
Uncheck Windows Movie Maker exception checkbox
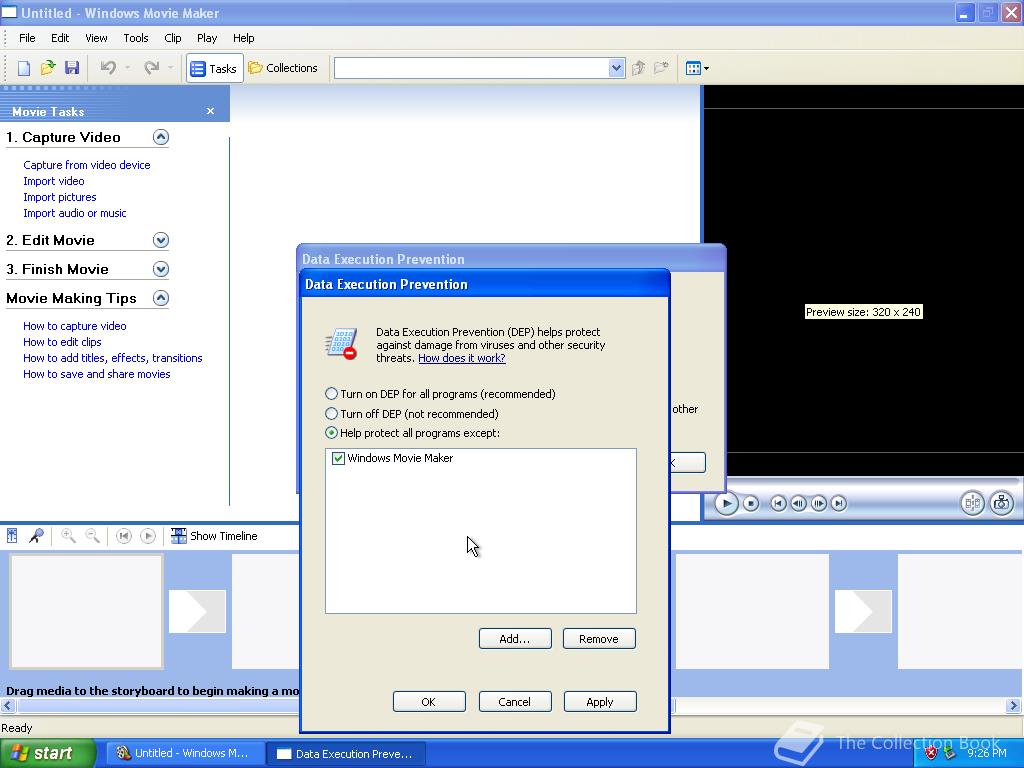click(x=338, y=458)
